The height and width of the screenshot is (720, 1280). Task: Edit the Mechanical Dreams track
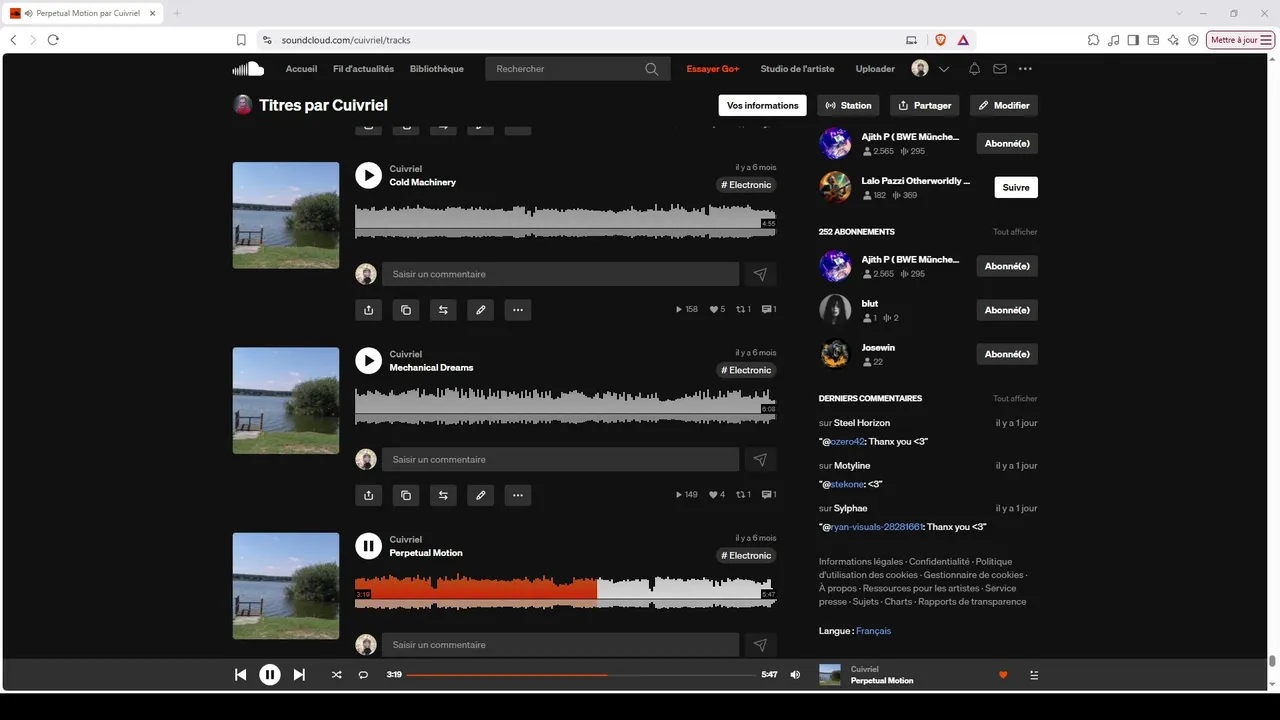tap(480, 495)
